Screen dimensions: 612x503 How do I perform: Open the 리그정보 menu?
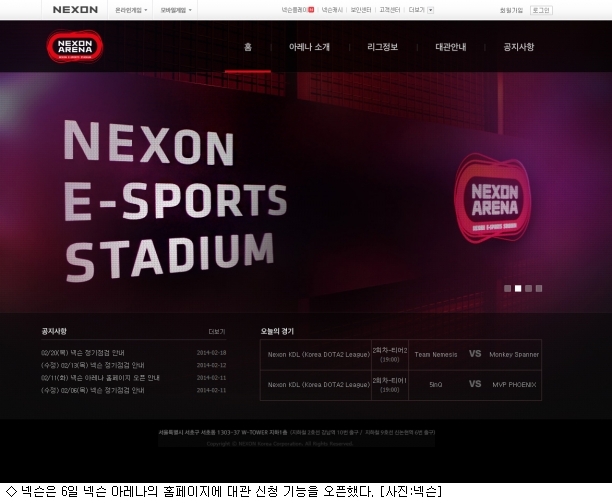click(382, 47)
